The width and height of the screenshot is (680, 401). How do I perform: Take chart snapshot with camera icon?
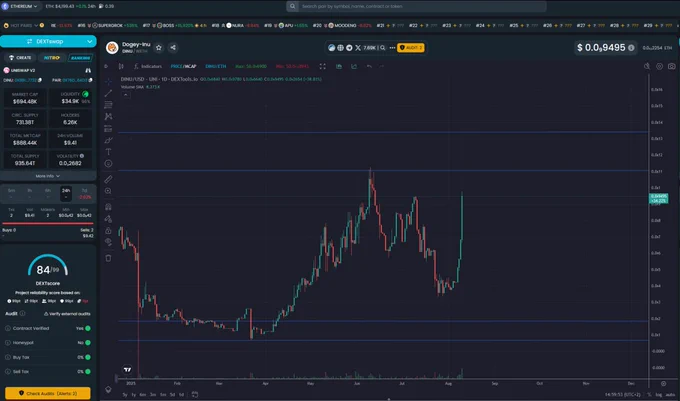click(x=671, y=66)
